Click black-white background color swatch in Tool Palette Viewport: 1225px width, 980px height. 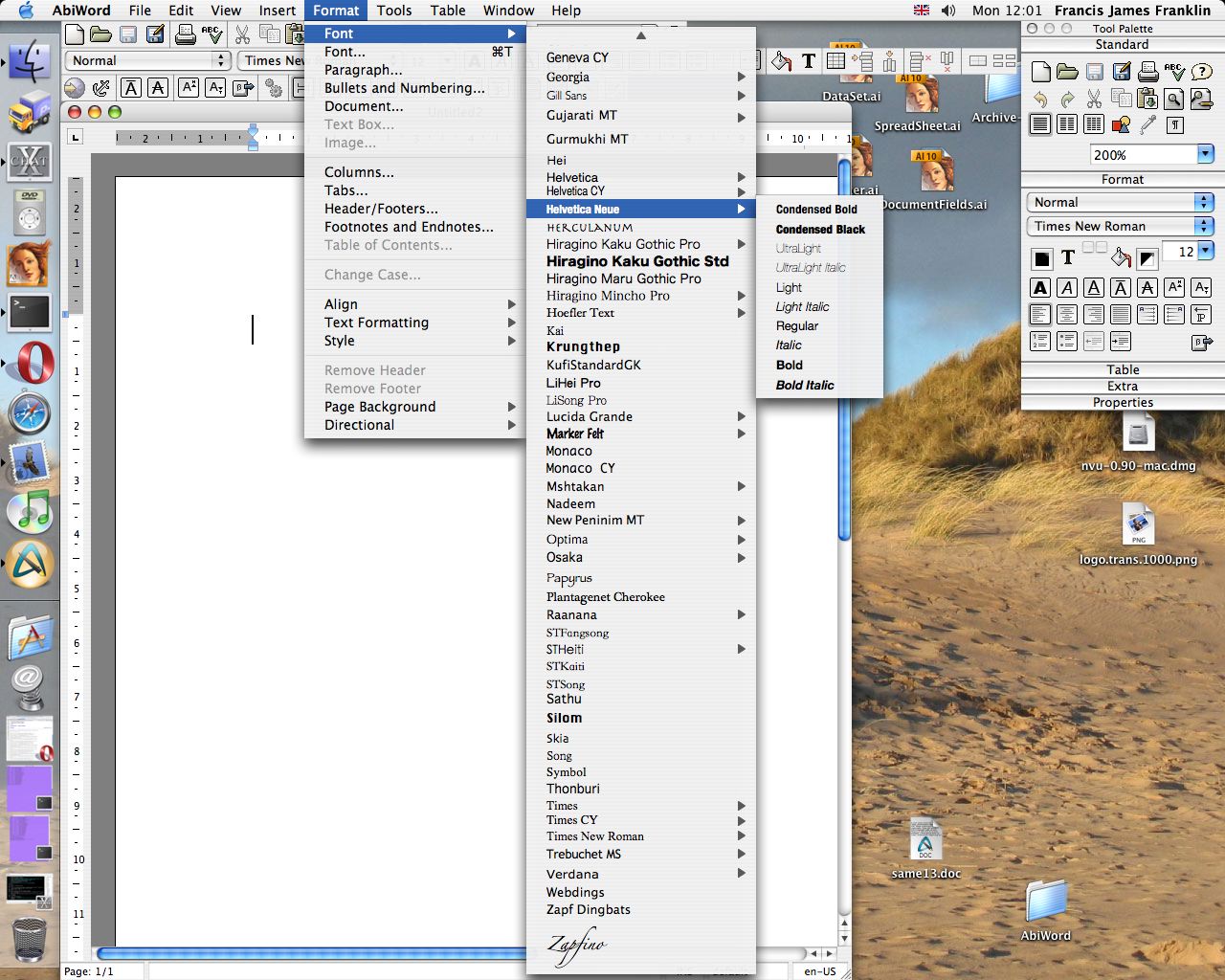pos(1147,258)
